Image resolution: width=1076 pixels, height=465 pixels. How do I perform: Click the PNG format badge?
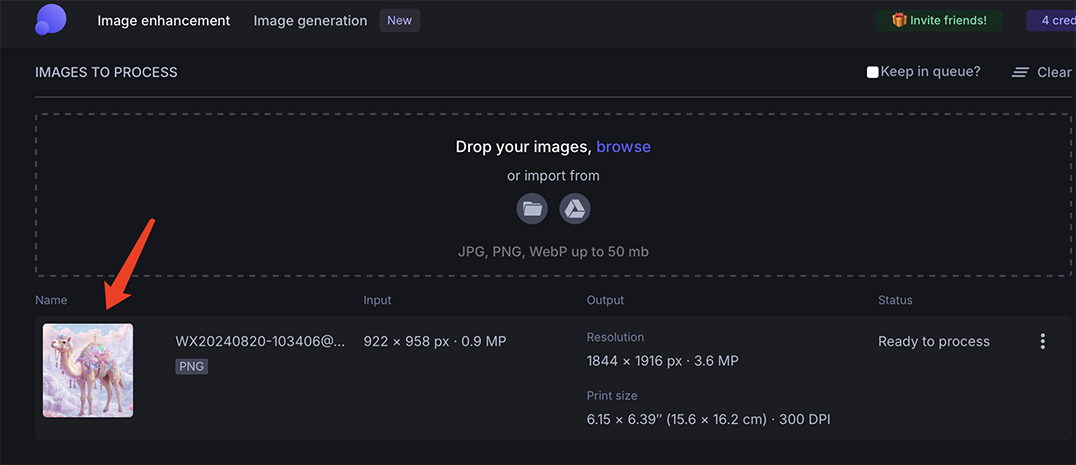[x=191, y=367]
